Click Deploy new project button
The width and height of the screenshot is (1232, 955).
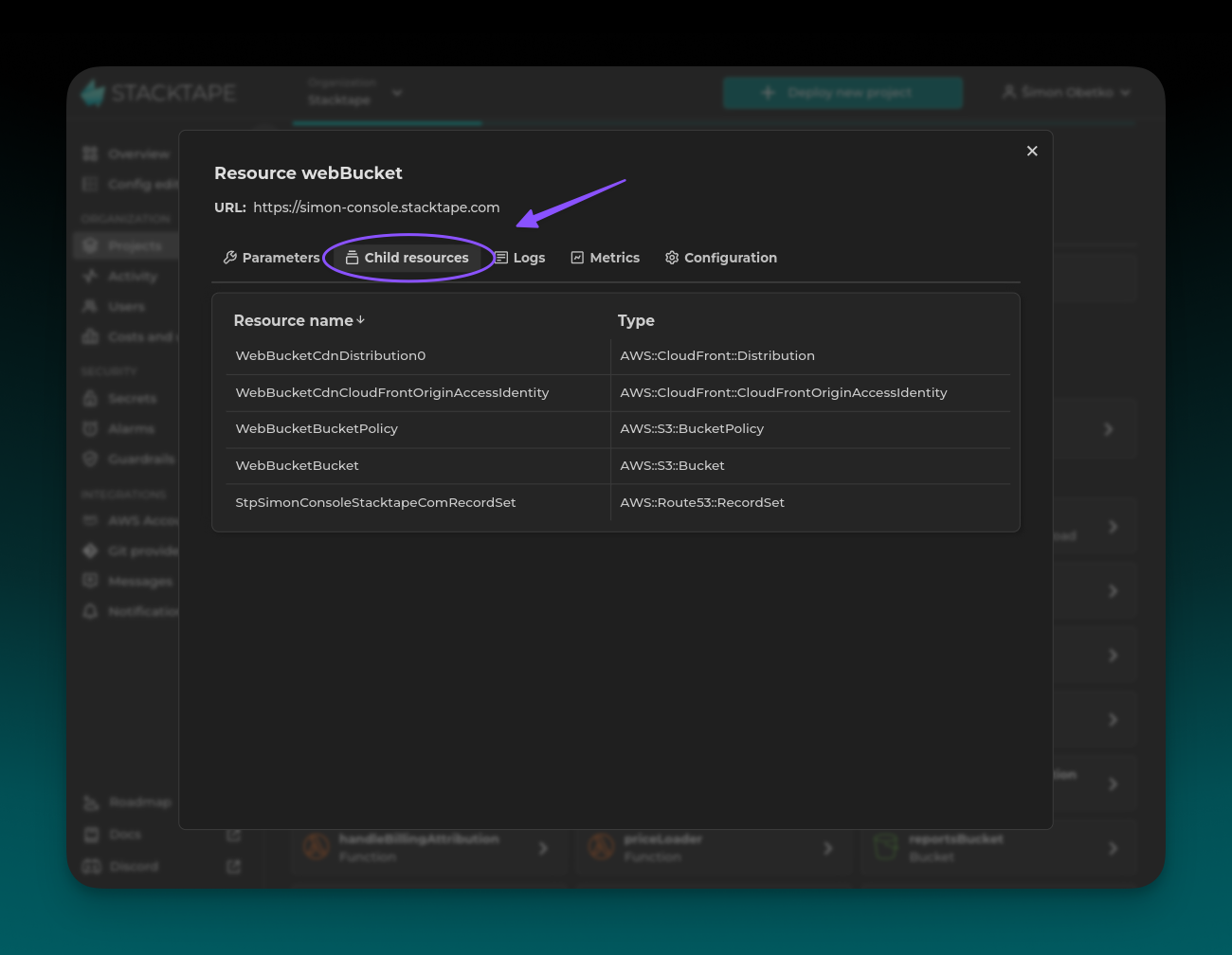tap(842, 93)
